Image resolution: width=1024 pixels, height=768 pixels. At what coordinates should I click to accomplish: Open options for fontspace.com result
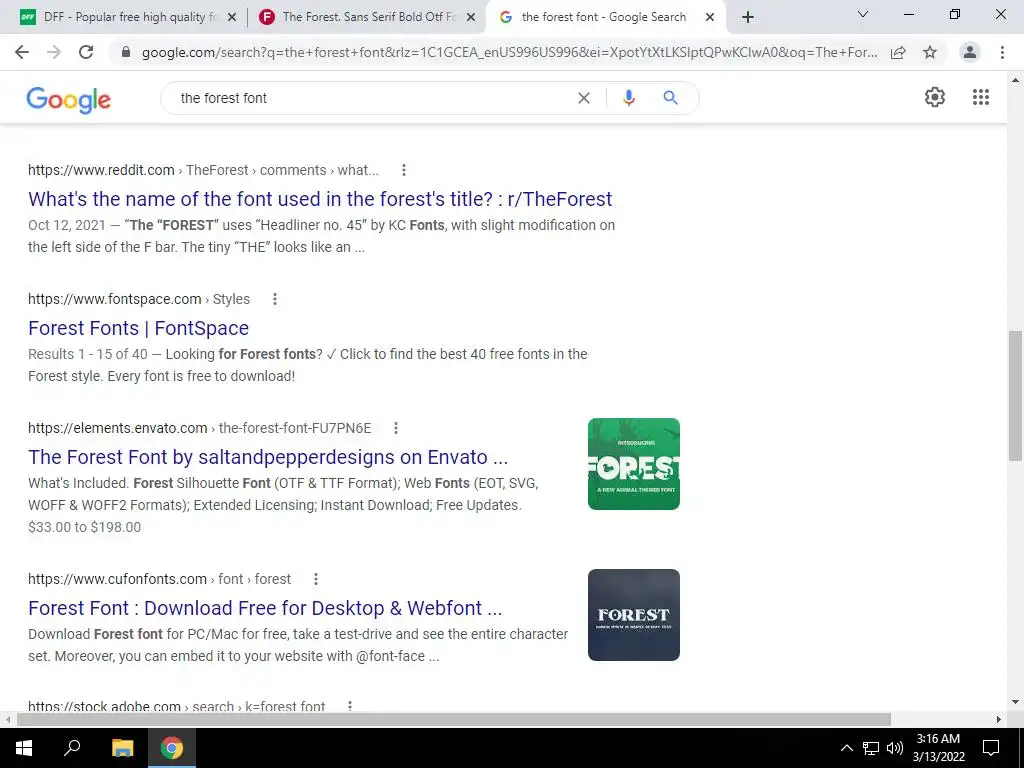[275, 298]
